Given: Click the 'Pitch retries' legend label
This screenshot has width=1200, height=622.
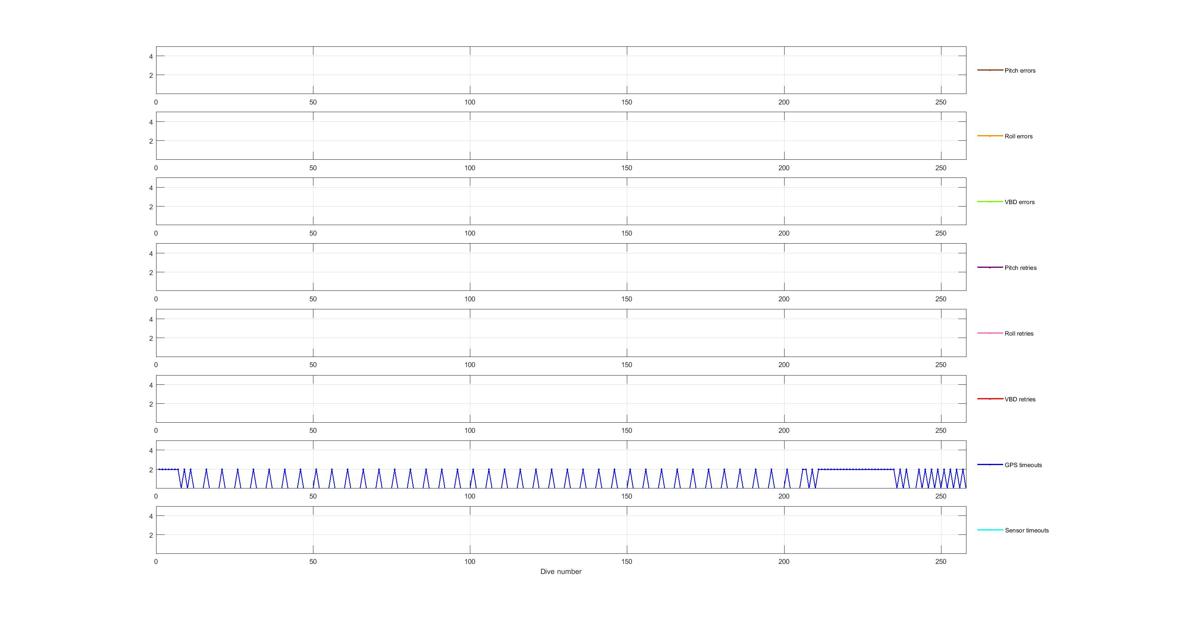Looking at the screenshot, I should (x=1021, y=268).
